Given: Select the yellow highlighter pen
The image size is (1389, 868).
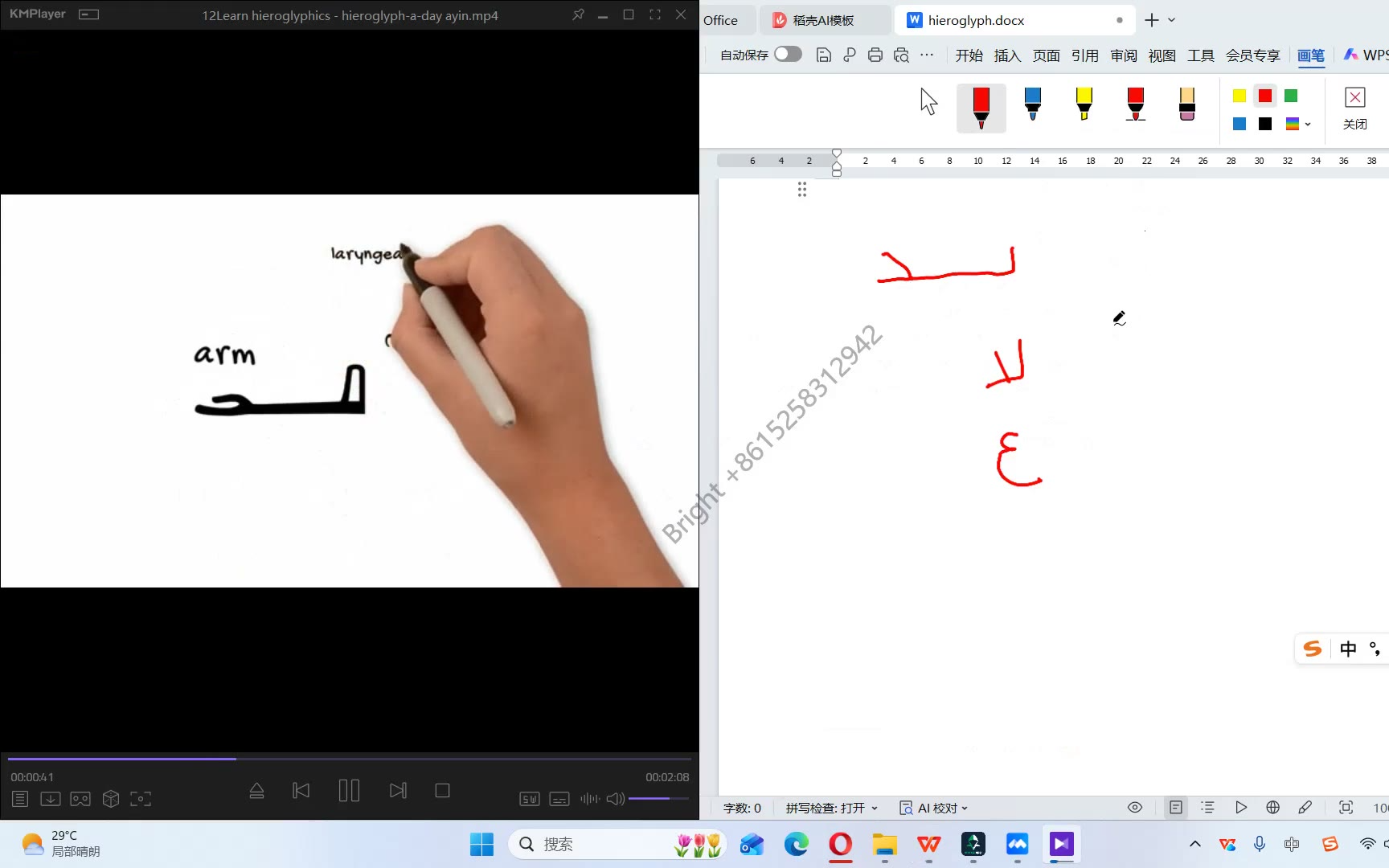Looking at the screenshot, I should tap(1084, 104).
